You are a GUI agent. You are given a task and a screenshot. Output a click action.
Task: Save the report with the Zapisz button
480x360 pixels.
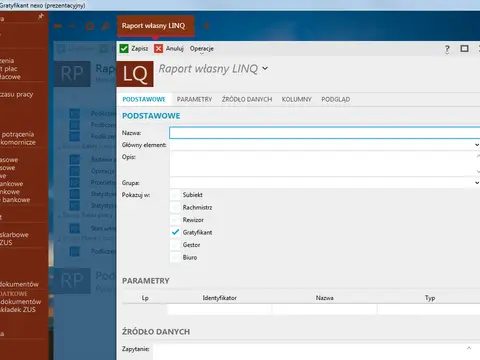click(134, 49)
